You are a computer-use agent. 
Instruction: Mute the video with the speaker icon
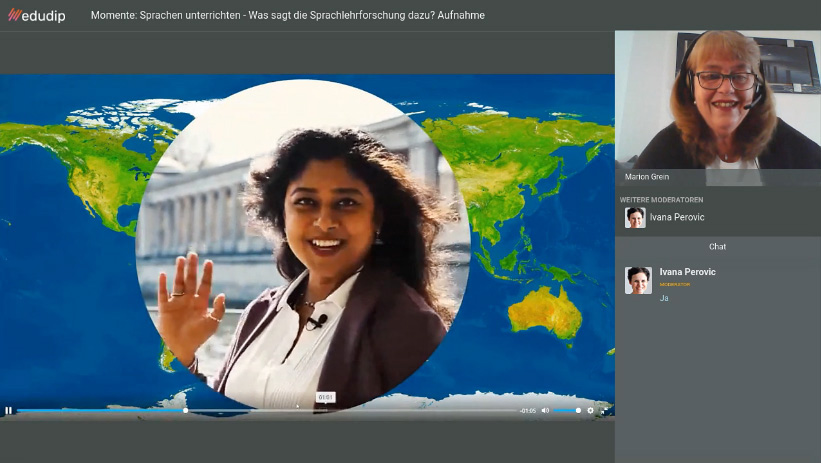click(x=545, y=410)
